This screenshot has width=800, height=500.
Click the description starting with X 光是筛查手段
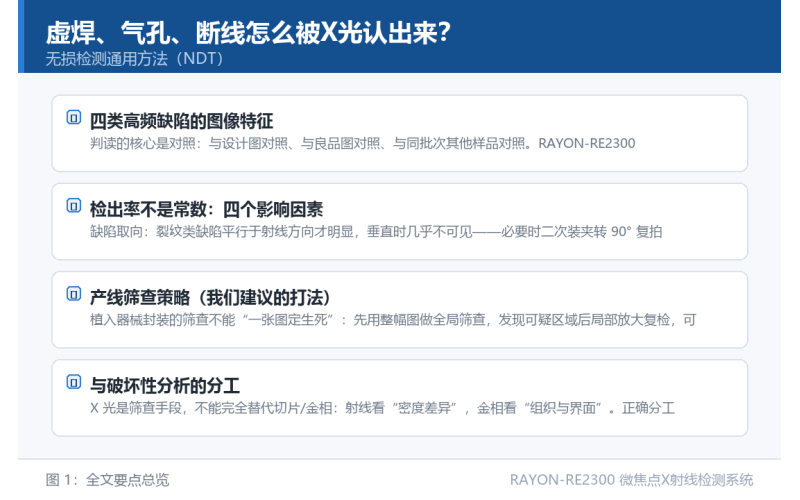click(382, 409)
